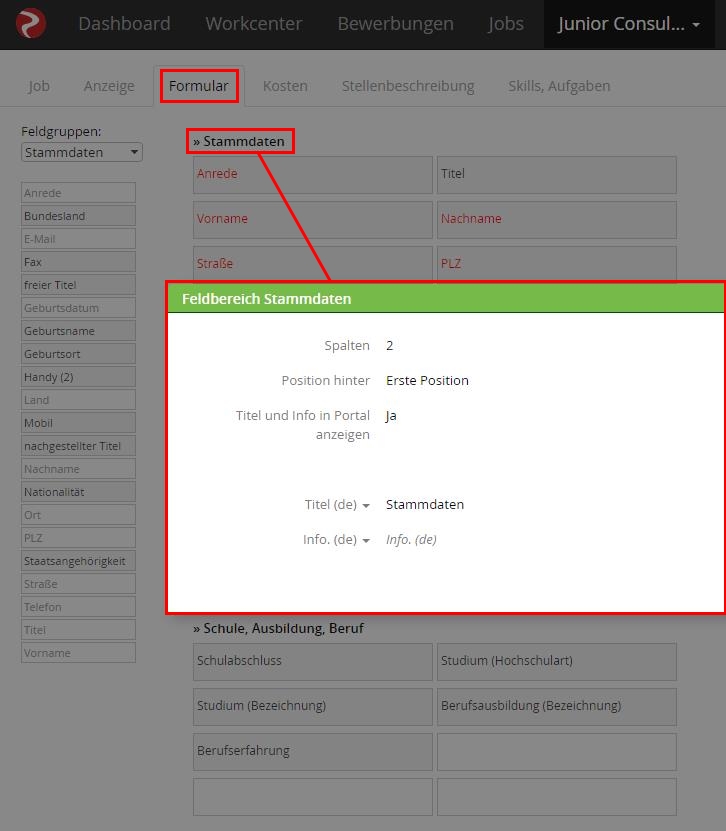
Task: Click the Studium (Bezeichnung) field cell
Action: pos(313,707)
